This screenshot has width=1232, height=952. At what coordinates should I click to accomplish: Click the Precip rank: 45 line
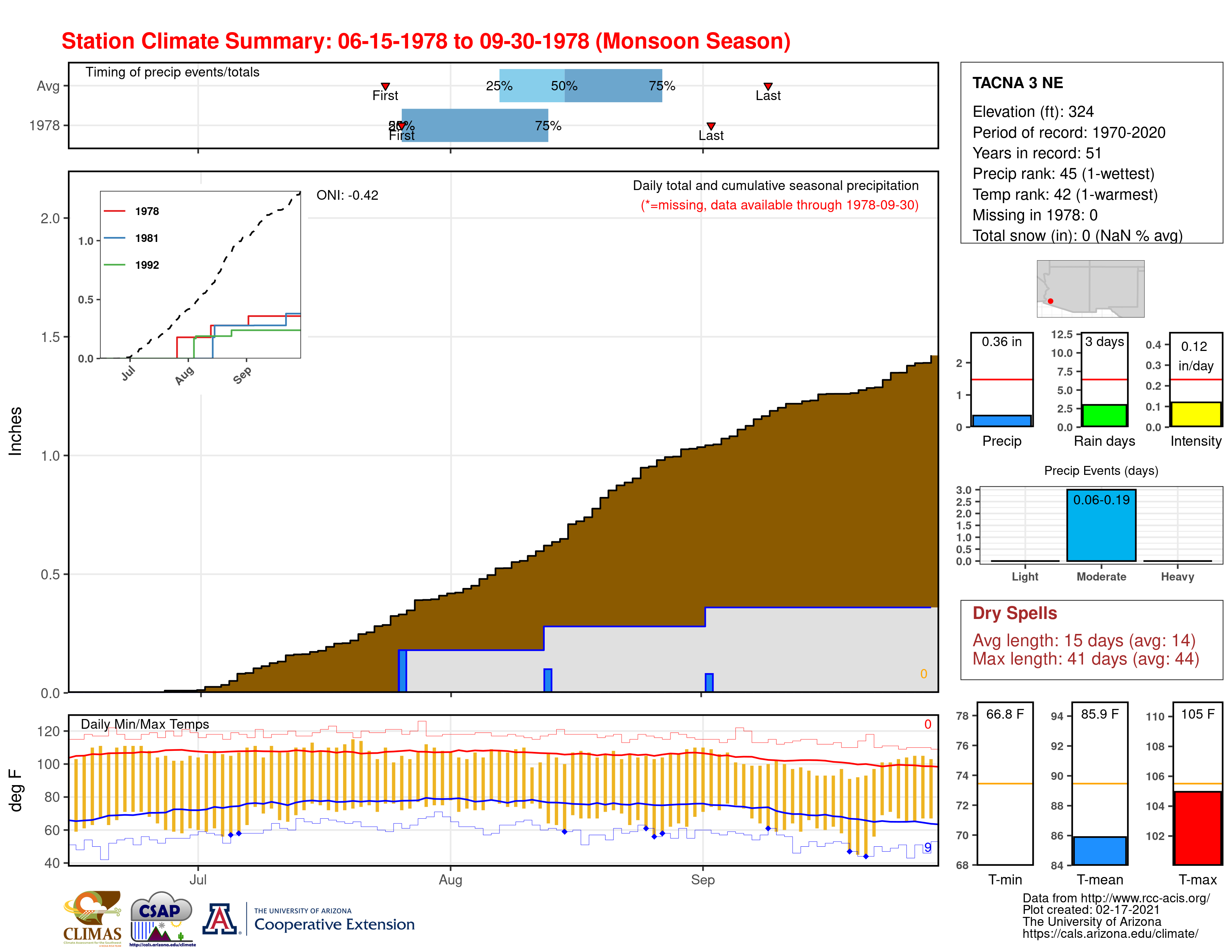[x=1063, y=174]
